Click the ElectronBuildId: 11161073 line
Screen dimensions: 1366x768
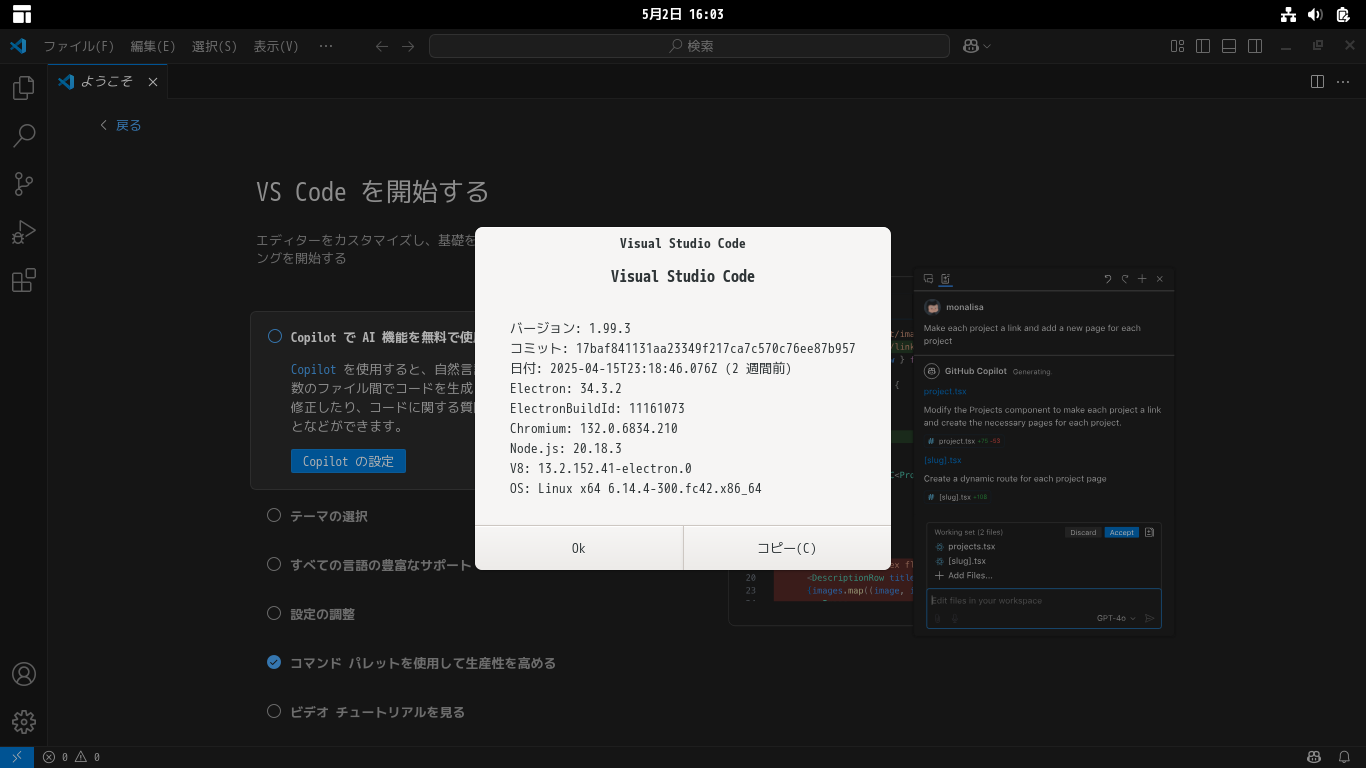597,408
